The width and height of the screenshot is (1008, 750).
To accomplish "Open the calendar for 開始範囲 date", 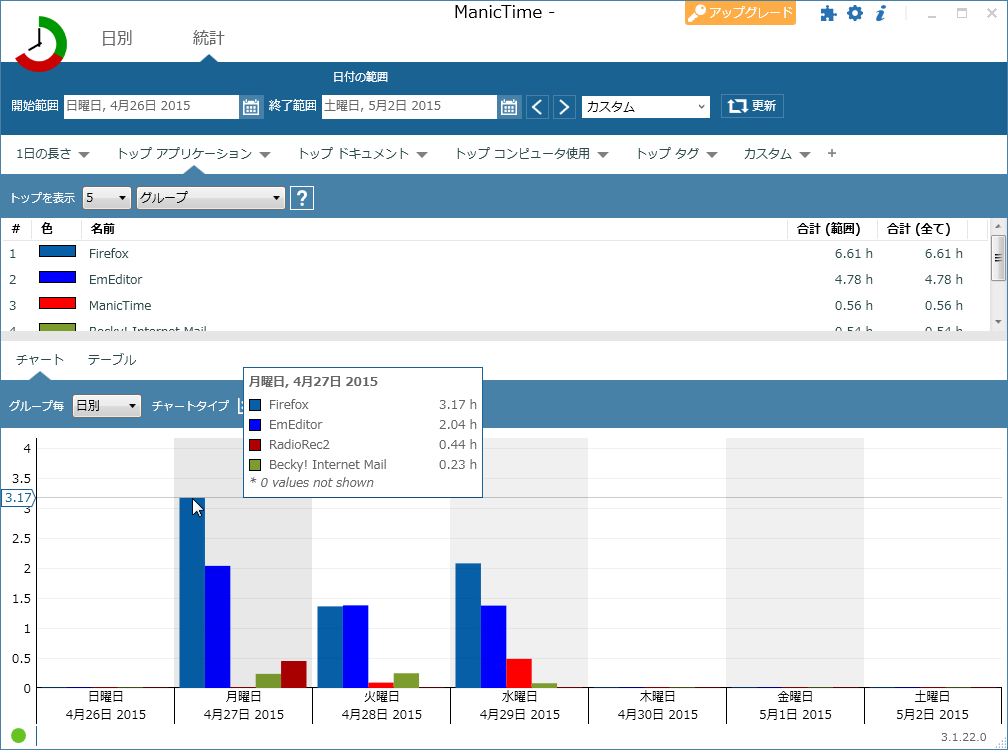I will point(251,107).
